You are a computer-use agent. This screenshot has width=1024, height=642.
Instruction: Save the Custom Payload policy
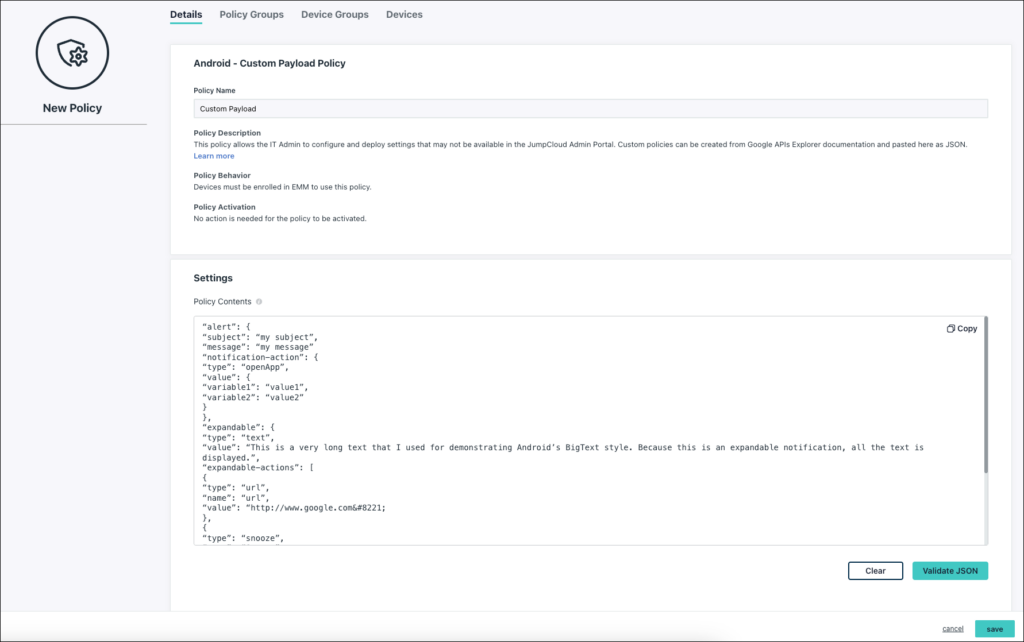994,628
